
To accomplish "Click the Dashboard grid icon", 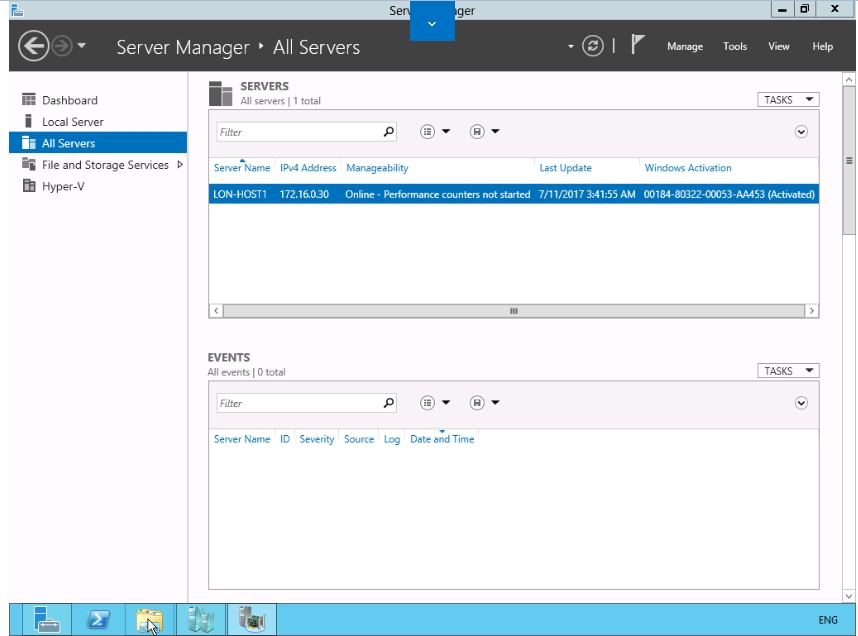I will (28, 100).
